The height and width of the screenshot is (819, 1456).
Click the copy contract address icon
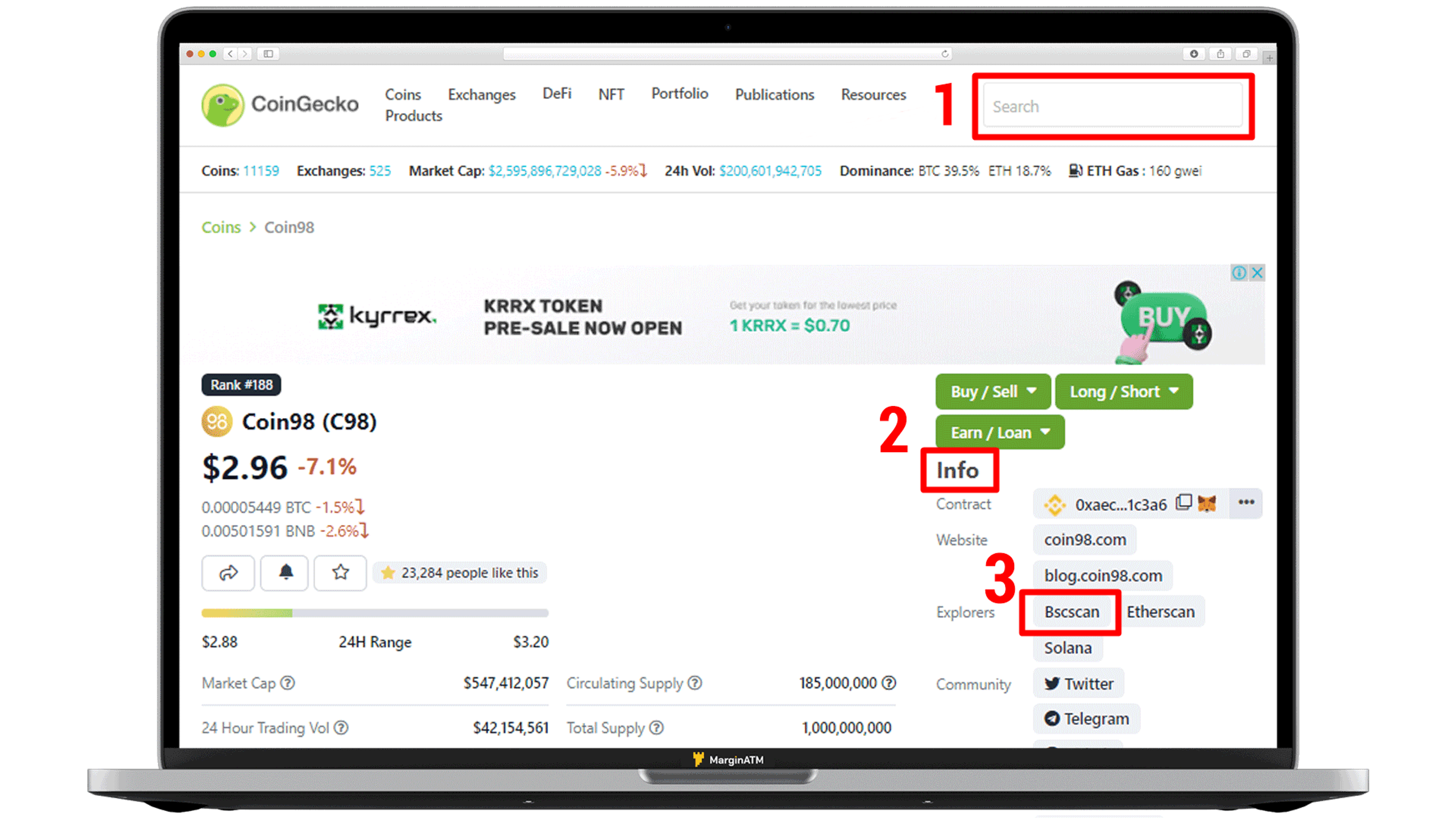[x=1184, y=503]
